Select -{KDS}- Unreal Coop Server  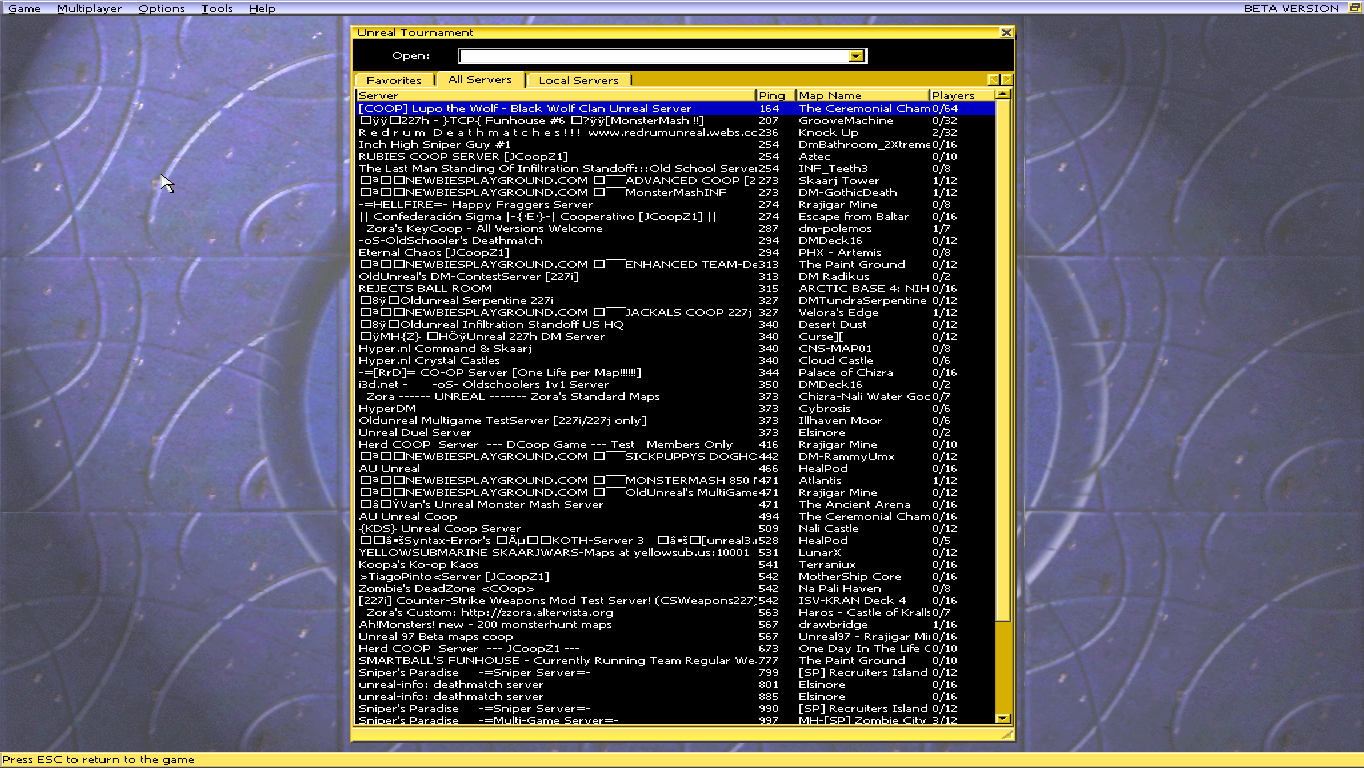tap(676, 528)
